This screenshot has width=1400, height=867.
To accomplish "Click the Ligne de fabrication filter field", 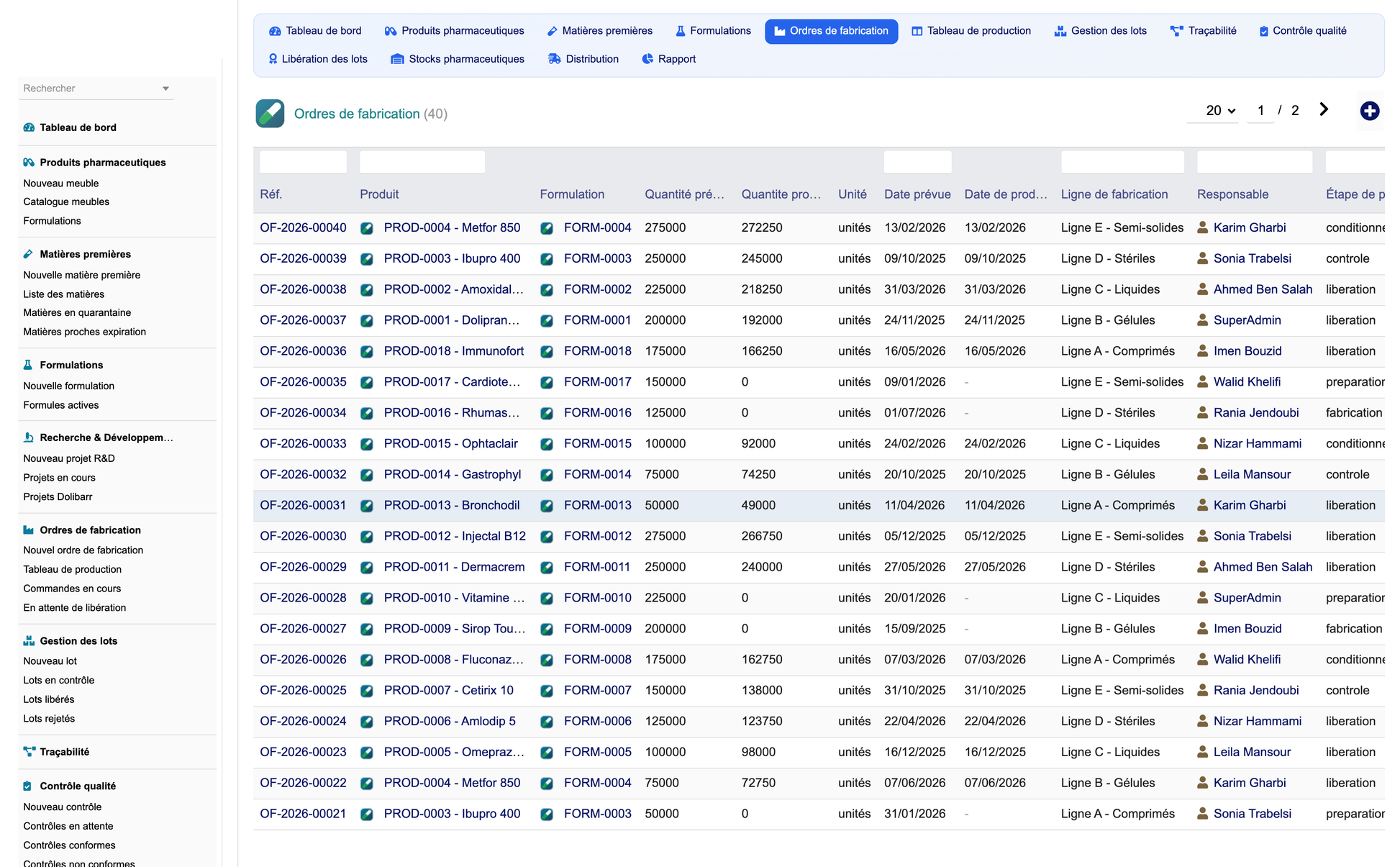I will (1122, 162).
